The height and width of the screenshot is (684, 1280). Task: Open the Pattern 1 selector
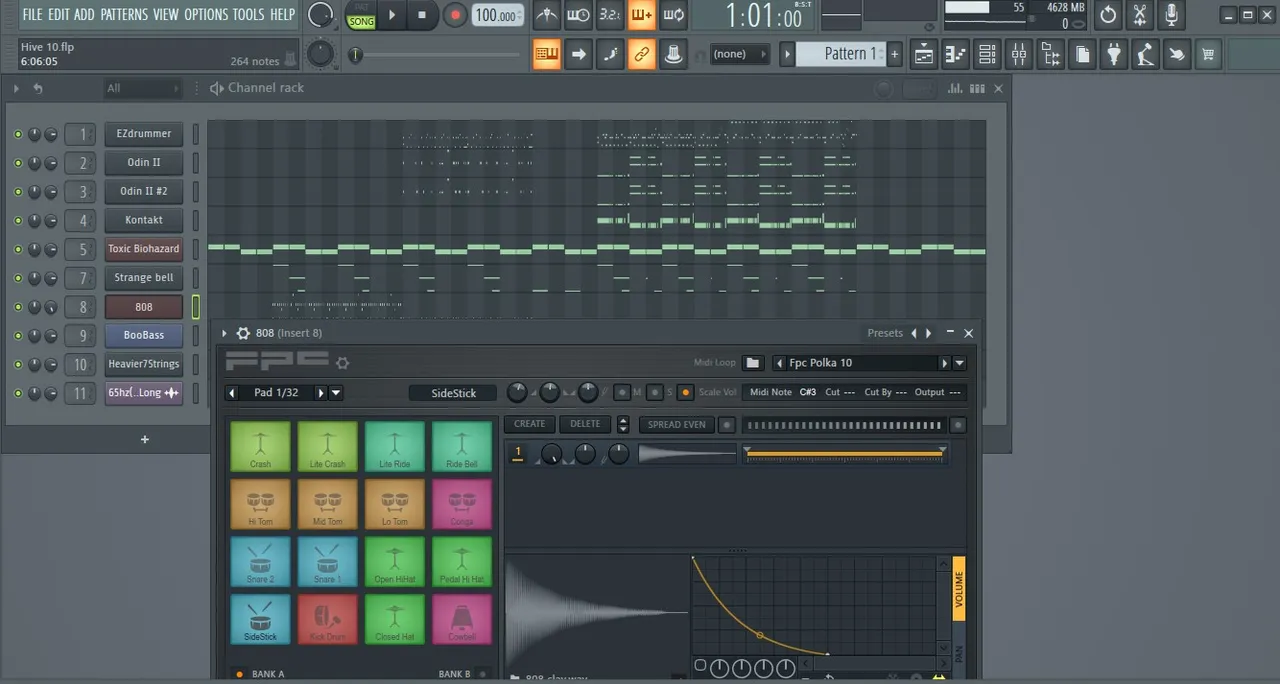coord(840,54)
